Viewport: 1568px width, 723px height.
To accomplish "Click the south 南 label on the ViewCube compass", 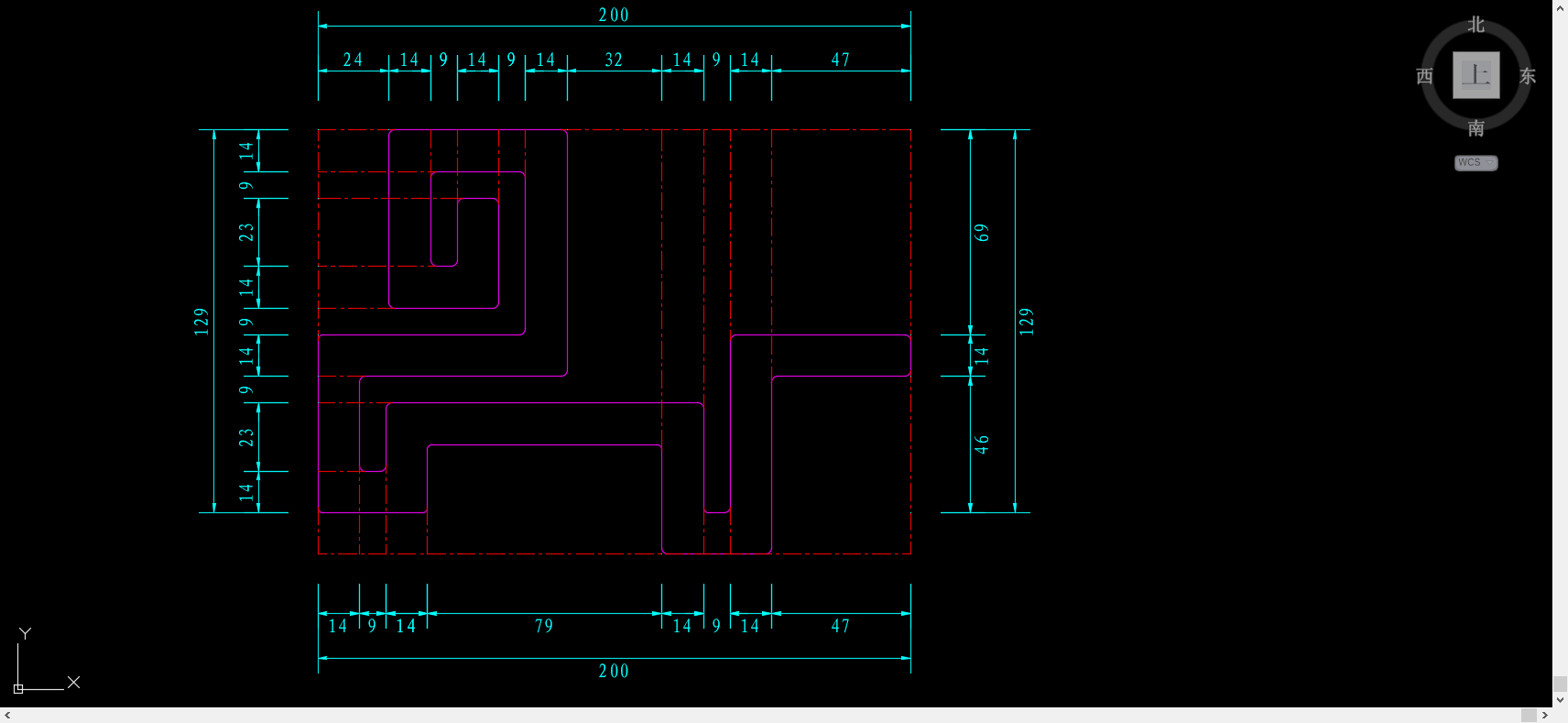I will click(x=1475, y=128).
